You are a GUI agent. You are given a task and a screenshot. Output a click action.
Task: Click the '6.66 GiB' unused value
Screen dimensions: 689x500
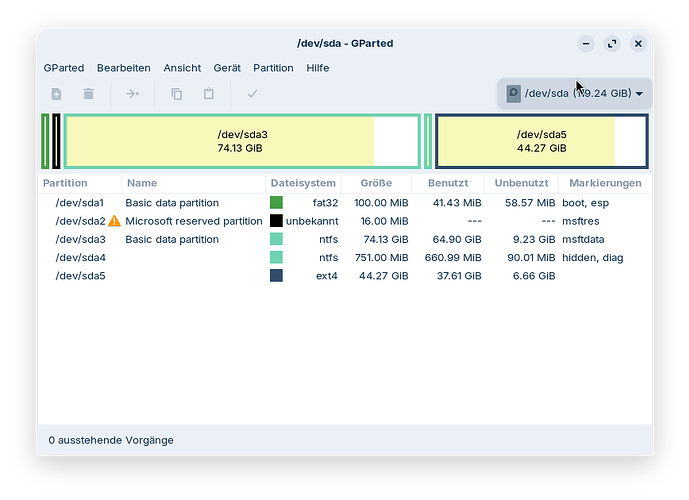534,275
